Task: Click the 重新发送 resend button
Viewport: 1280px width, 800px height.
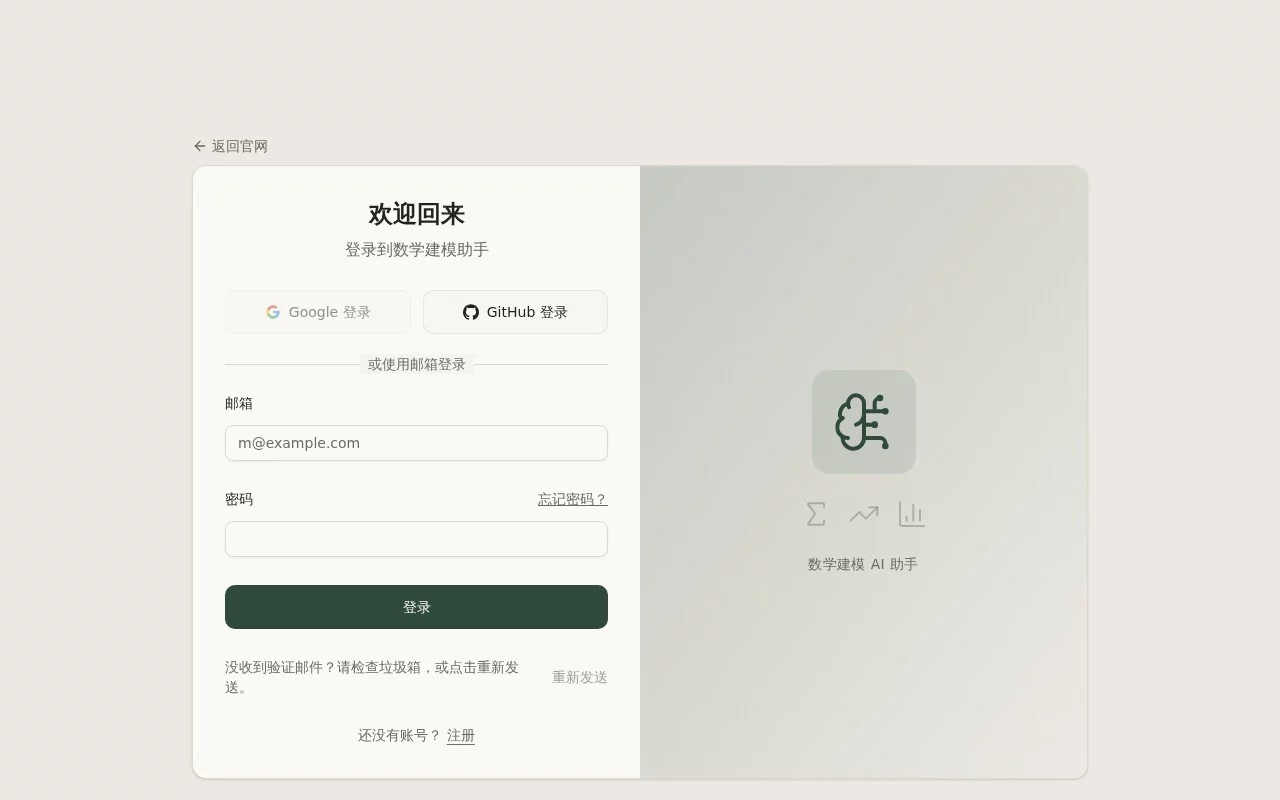Action: pos(580,677)
